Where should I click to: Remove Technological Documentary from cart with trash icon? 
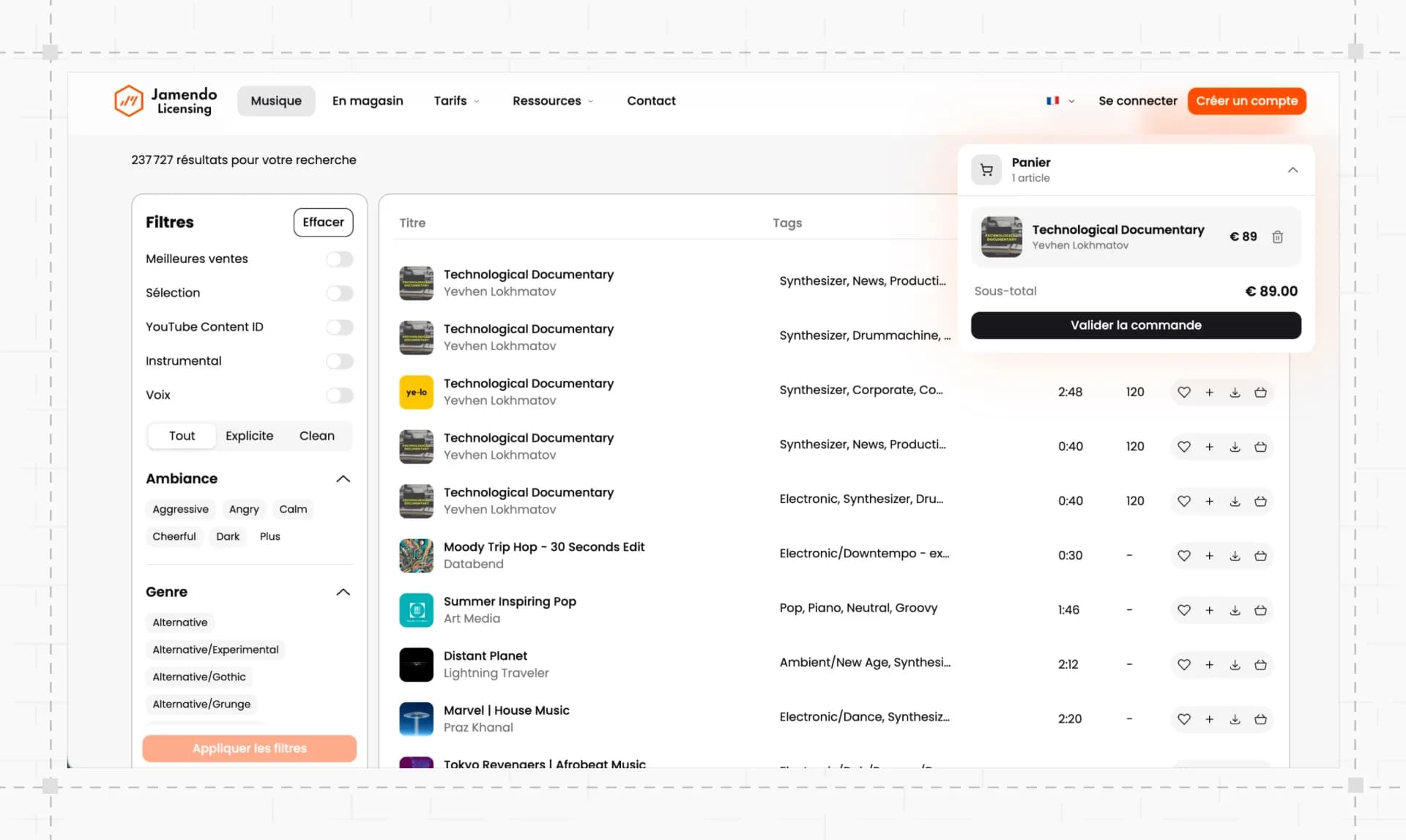pyautogui.click(x=1277, y=237)
